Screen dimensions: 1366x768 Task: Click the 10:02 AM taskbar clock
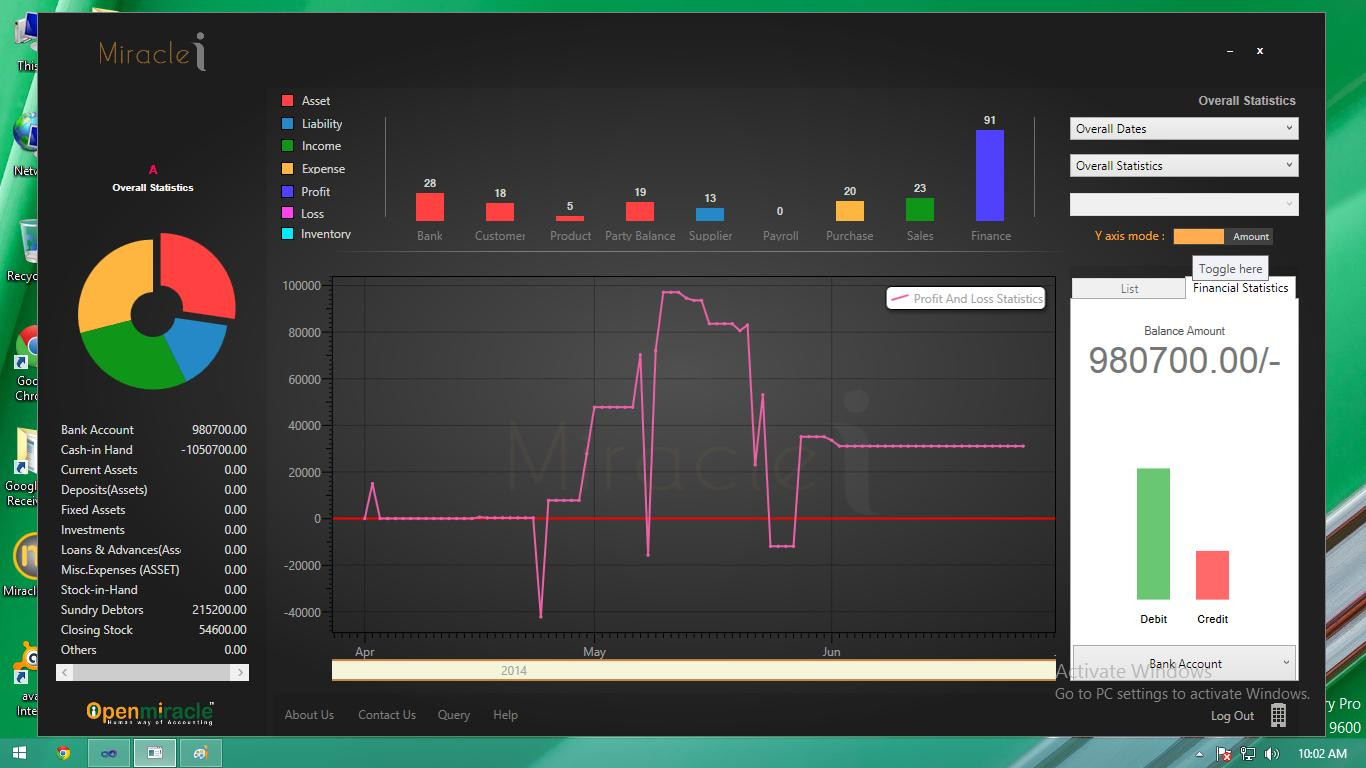pos(1322,754)
